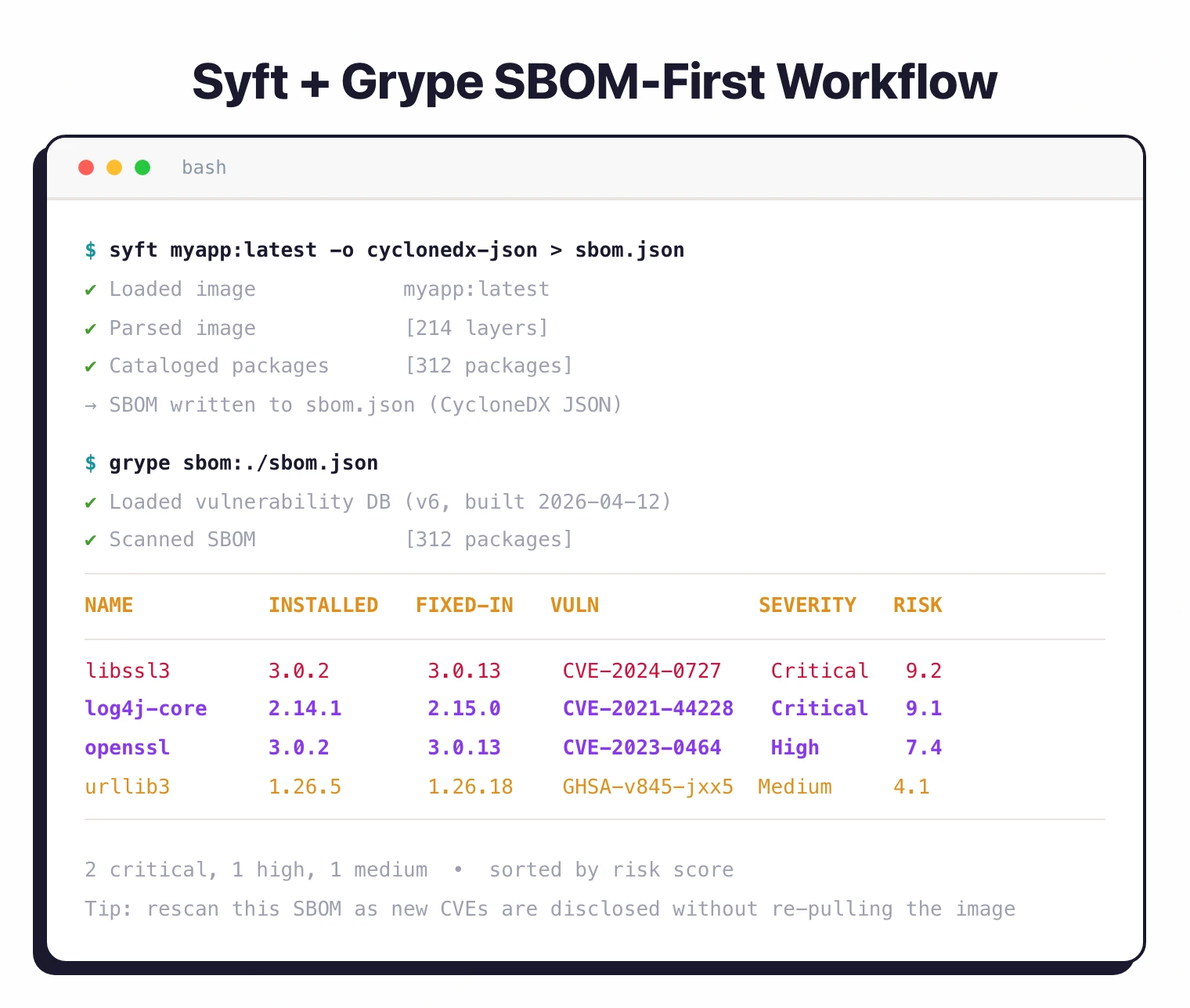
Task: Toggle the Critical severity on libssl3 row
Action: tap(820, 671)
